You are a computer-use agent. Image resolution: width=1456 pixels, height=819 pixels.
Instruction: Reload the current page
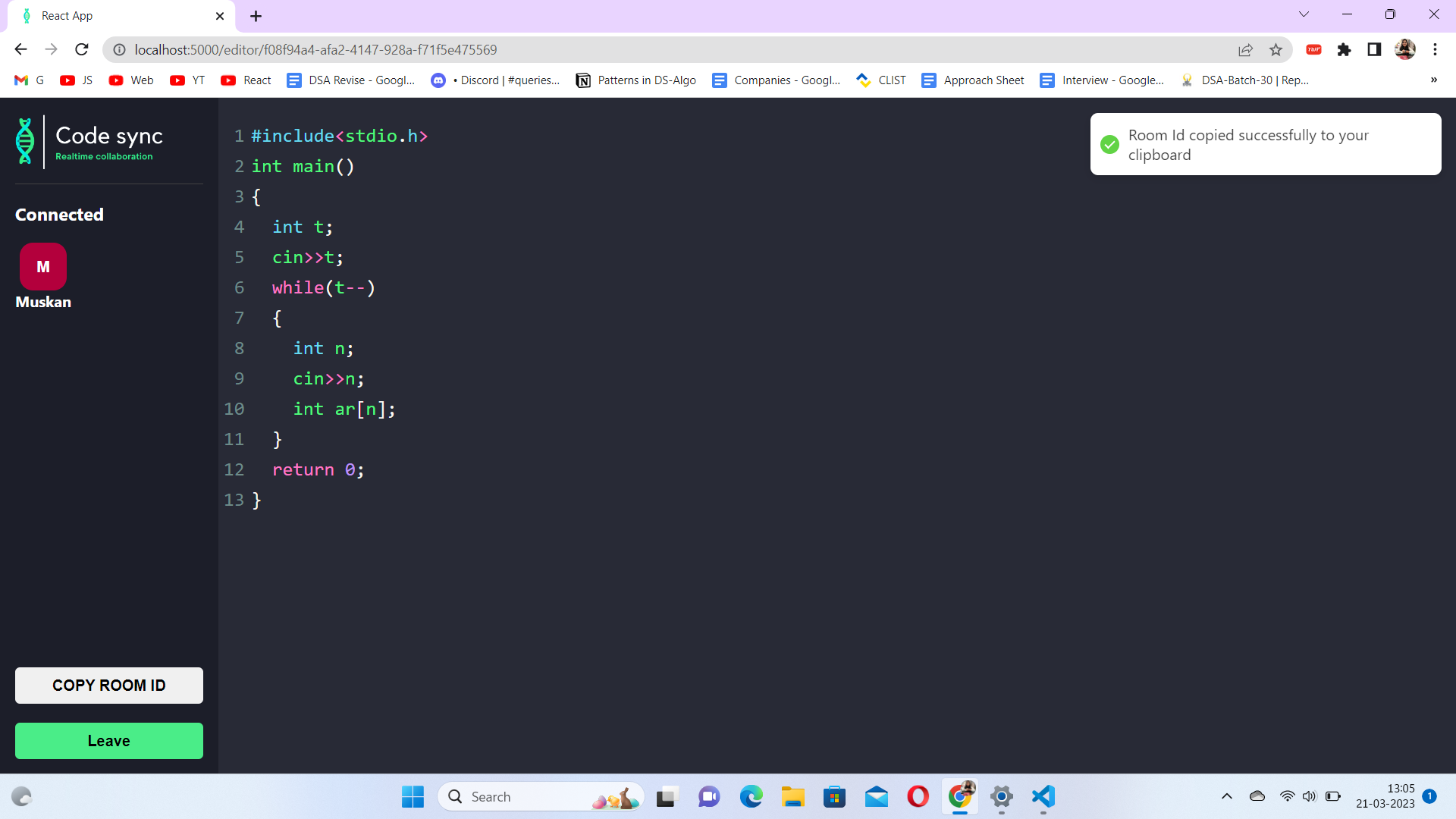[81, 49]
